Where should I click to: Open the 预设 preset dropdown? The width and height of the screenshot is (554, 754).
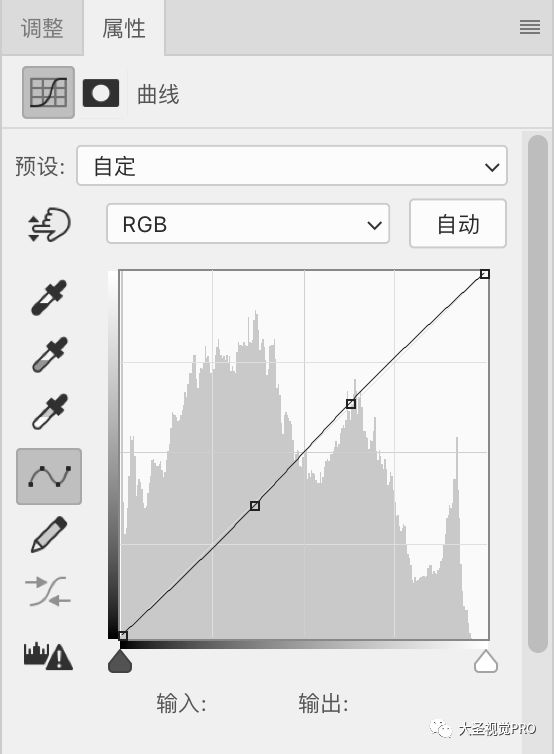point(292,166)
